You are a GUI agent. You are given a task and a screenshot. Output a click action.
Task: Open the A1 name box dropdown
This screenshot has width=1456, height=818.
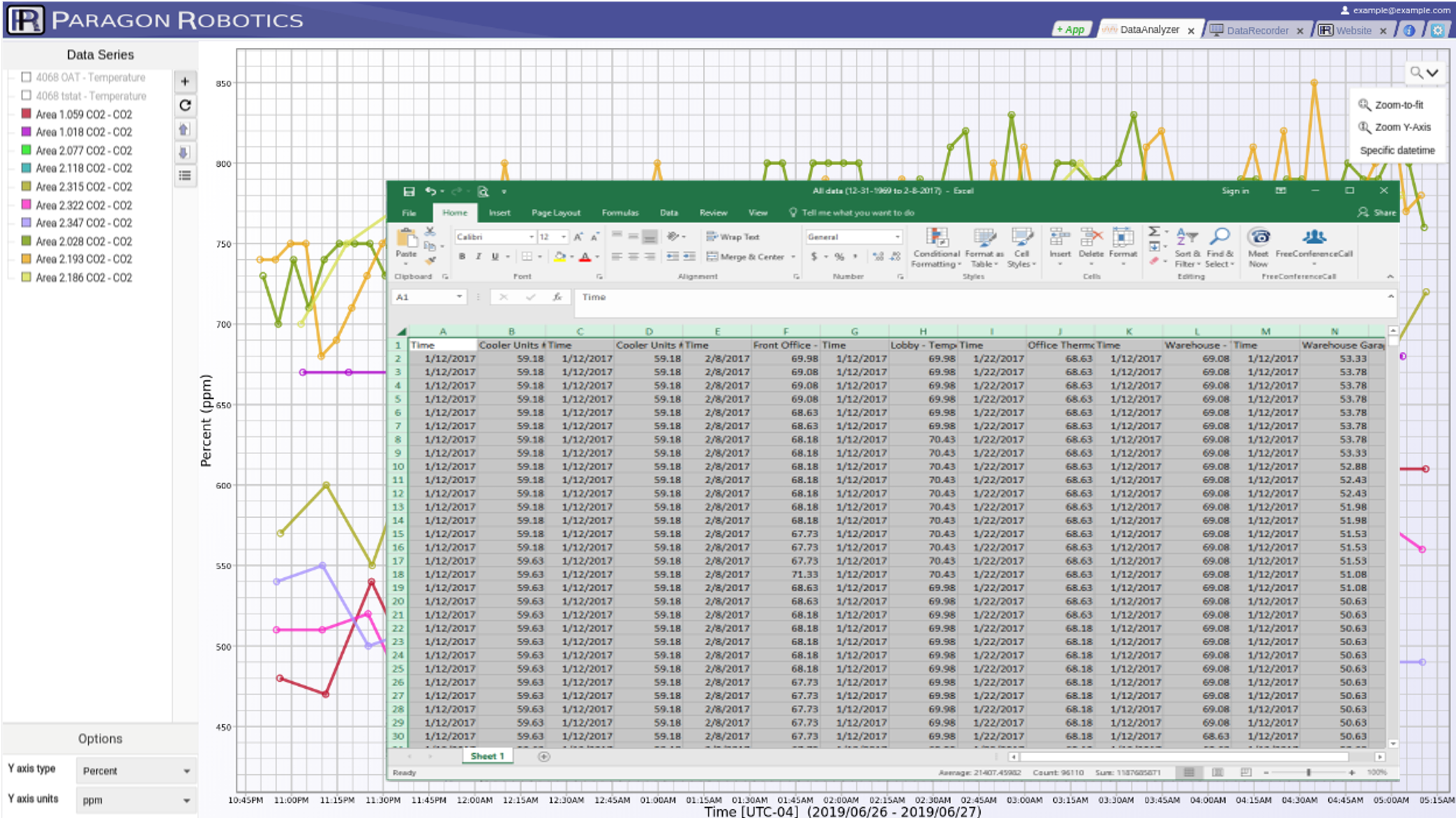tap(459, 297)
